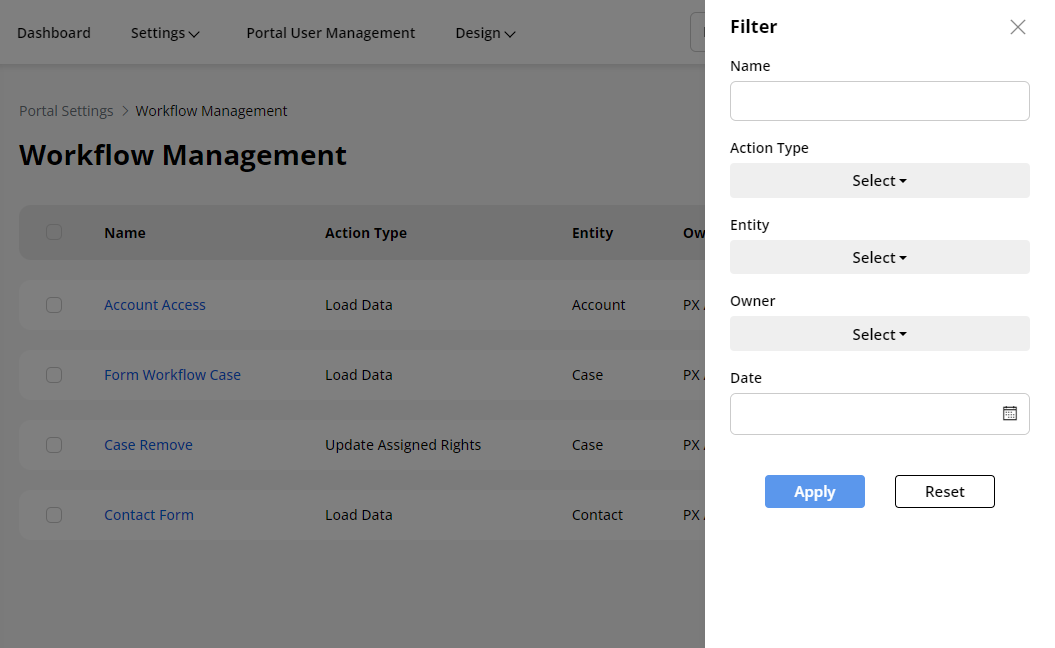
Task: Tick the select-all checkbox in table header
Action: click(x=54, y=232)
